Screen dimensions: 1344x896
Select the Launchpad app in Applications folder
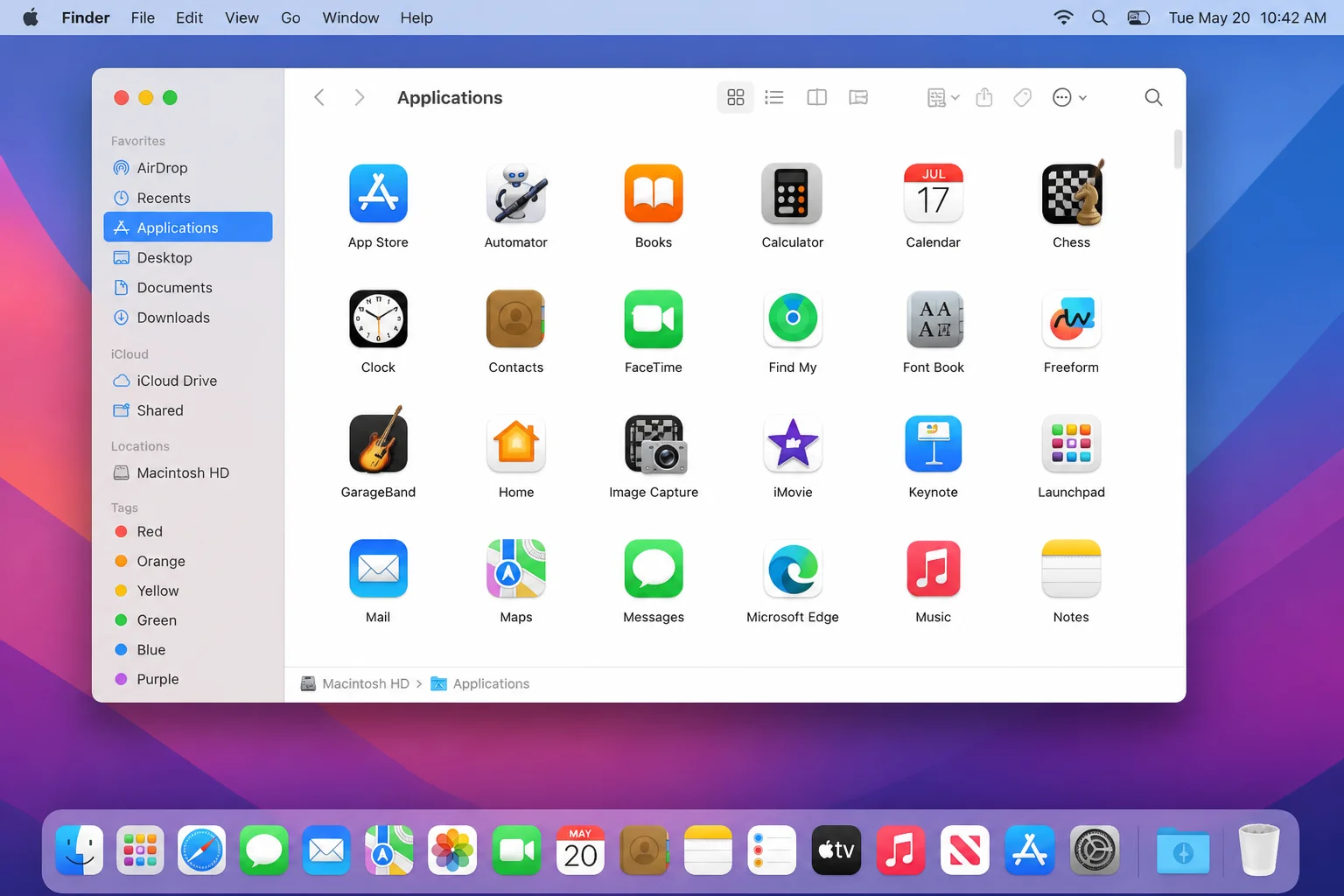point(1071,444)
